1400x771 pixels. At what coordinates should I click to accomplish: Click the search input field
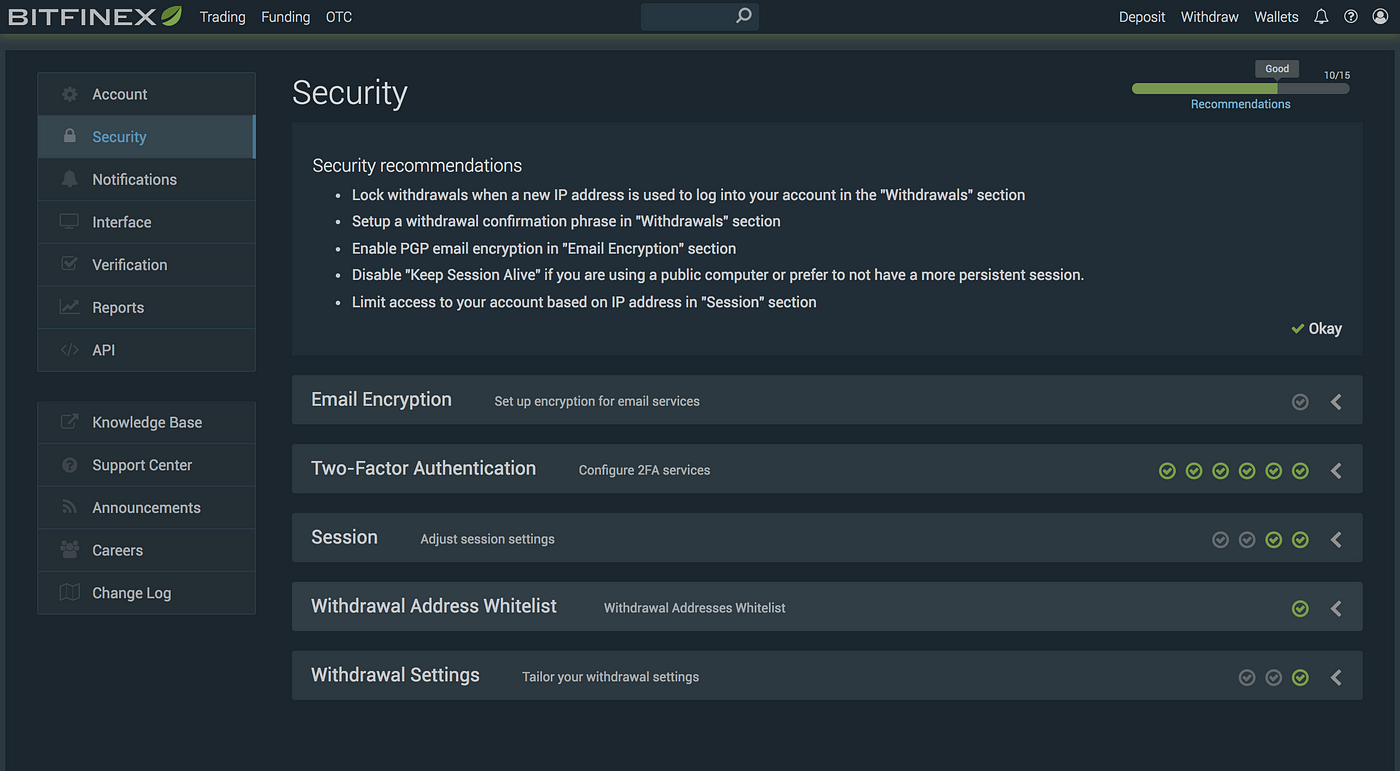tap(688, 17)
